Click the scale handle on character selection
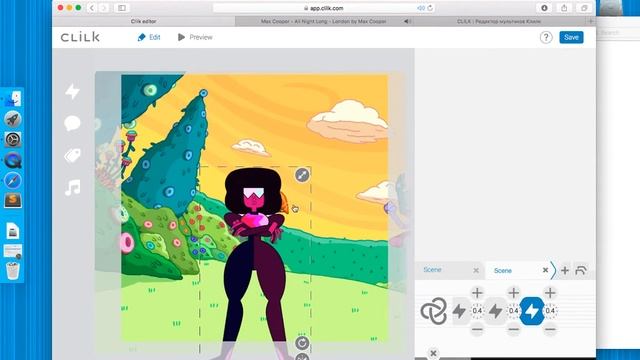The width and height of the screenshot is (640, 360). pos(302,175)
